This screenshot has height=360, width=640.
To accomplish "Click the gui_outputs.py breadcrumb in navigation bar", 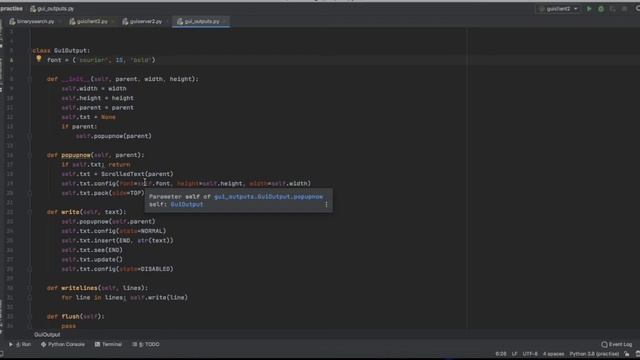I will pyautogui.click(x=52, y=9).
